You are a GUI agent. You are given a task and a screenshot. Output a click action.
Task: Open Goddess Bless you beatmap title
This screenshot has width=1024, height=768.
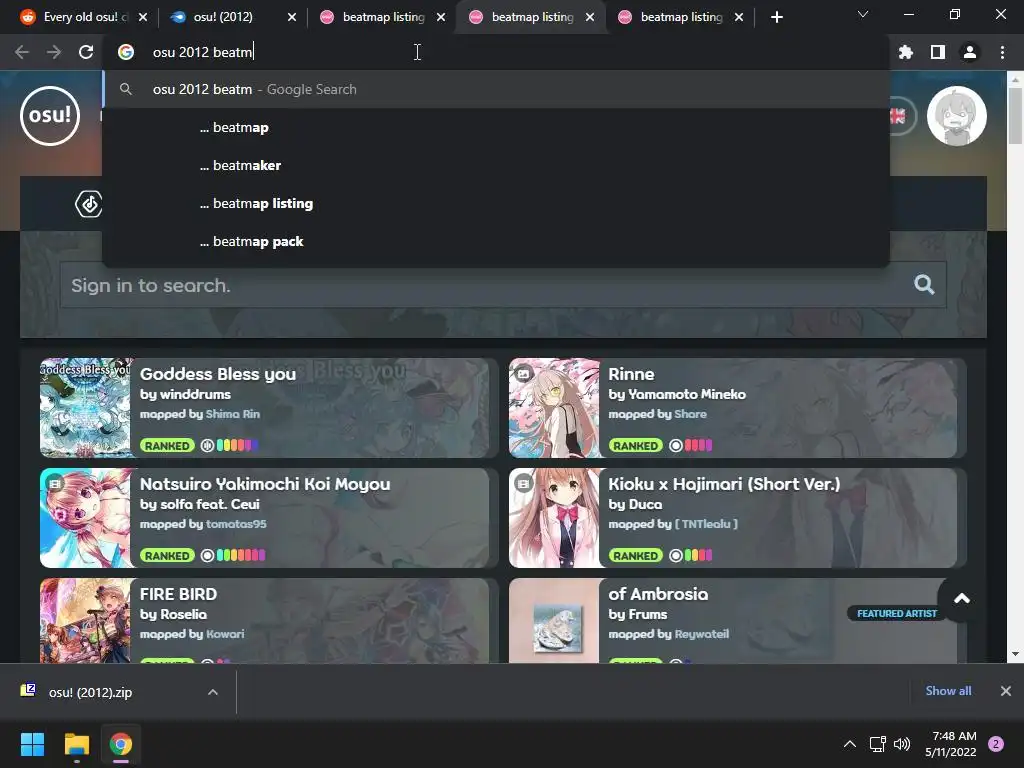(x=217, y=374)
